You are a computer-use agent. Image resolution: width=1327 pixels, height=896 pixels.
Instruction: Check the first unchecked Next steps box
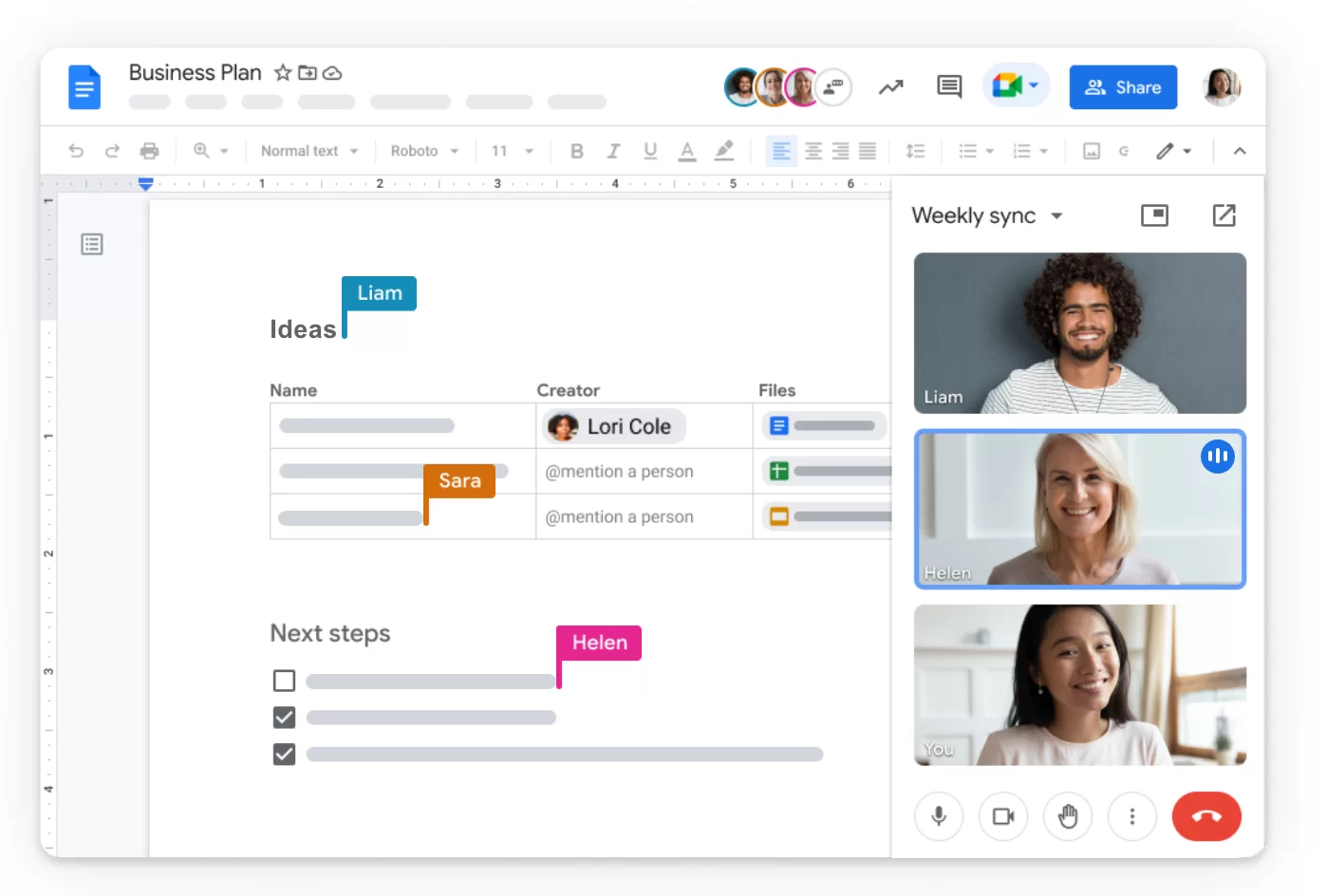click(x=284, y=681)
